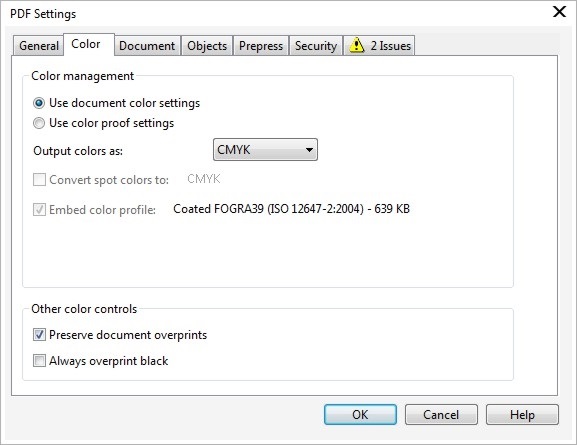Confirm settings with OK button

[x=360, y=414]
